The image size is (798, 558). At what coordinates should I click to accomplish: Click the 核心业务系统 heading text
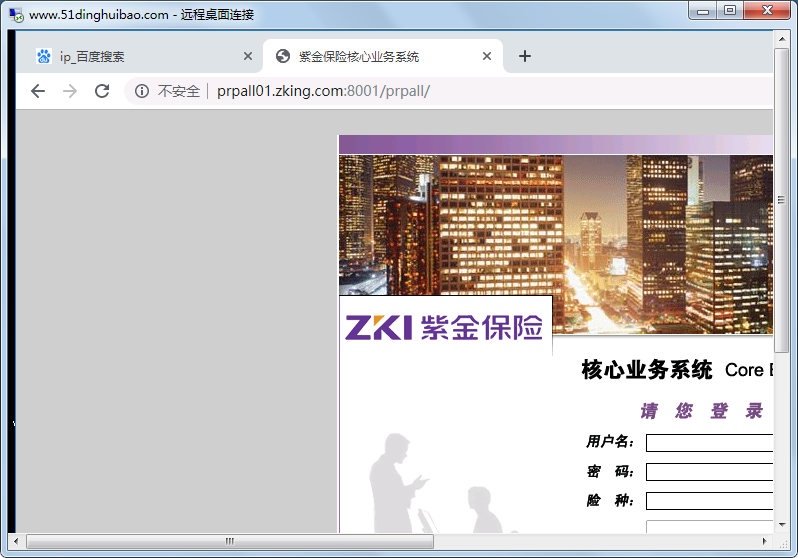[647, 370]
